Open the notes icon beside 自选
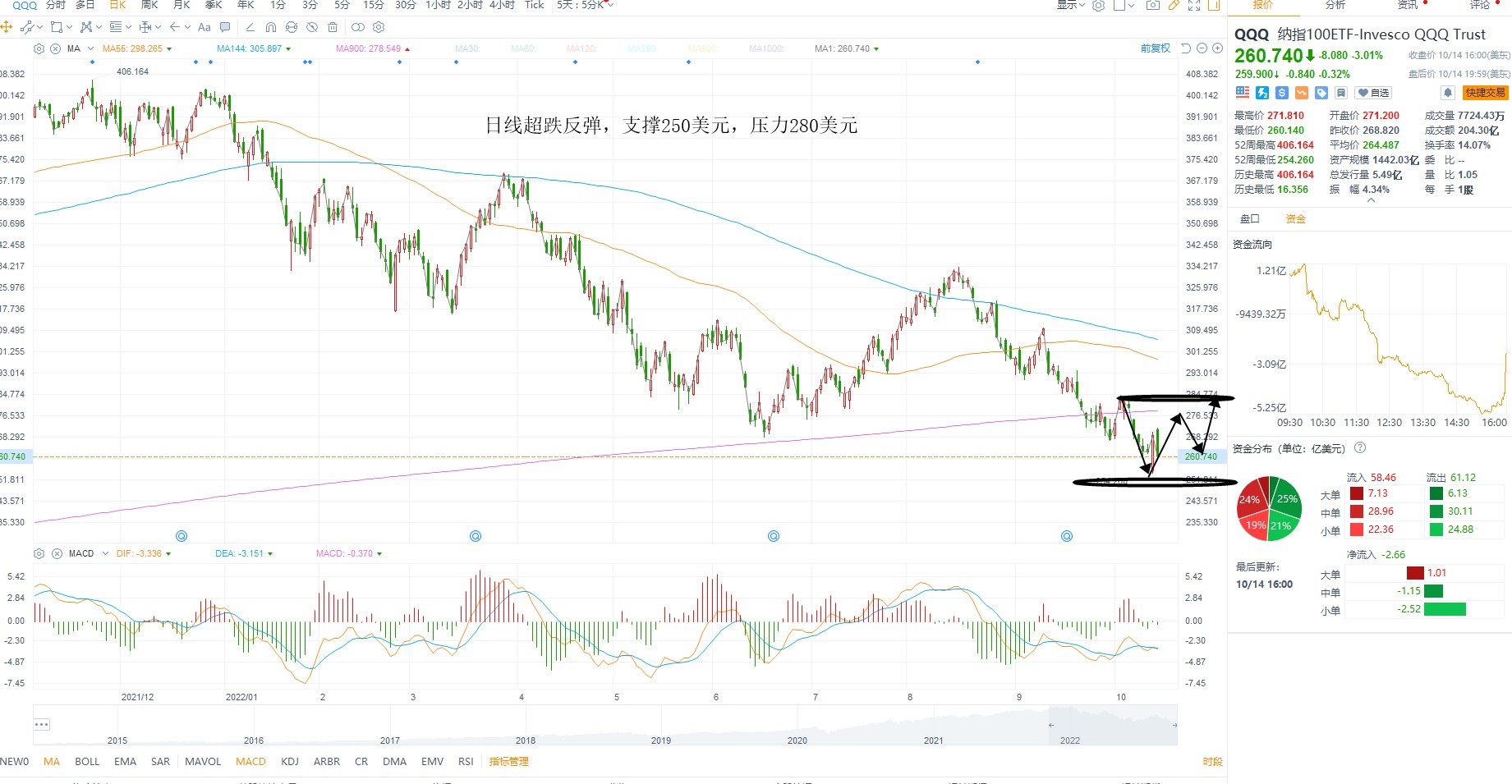This screenshot has width=1512, height=784. pyautogui.click(x=1341, y=93)
